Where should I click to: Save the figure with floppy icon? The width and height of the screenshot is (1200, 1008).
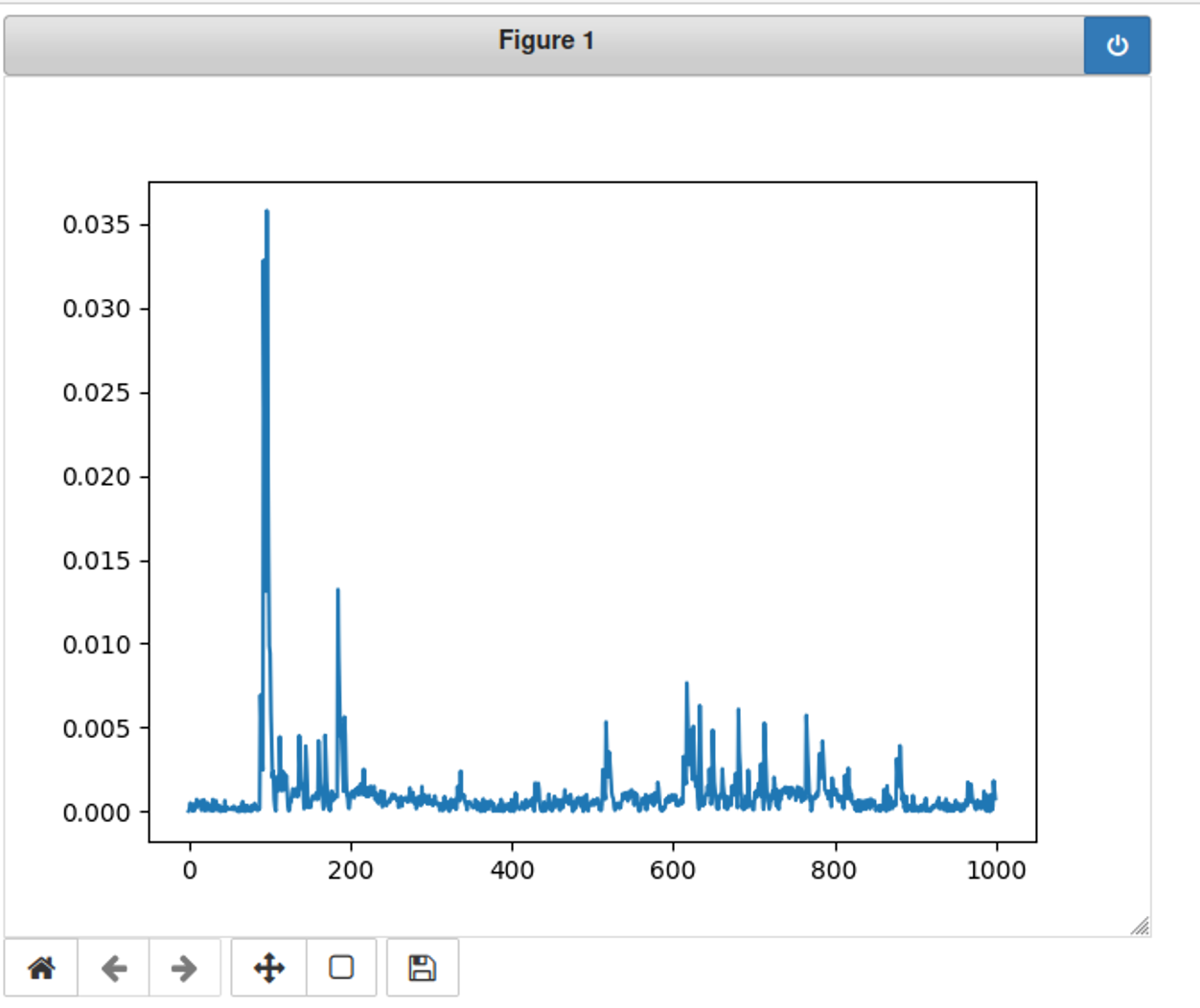[423, 968]
